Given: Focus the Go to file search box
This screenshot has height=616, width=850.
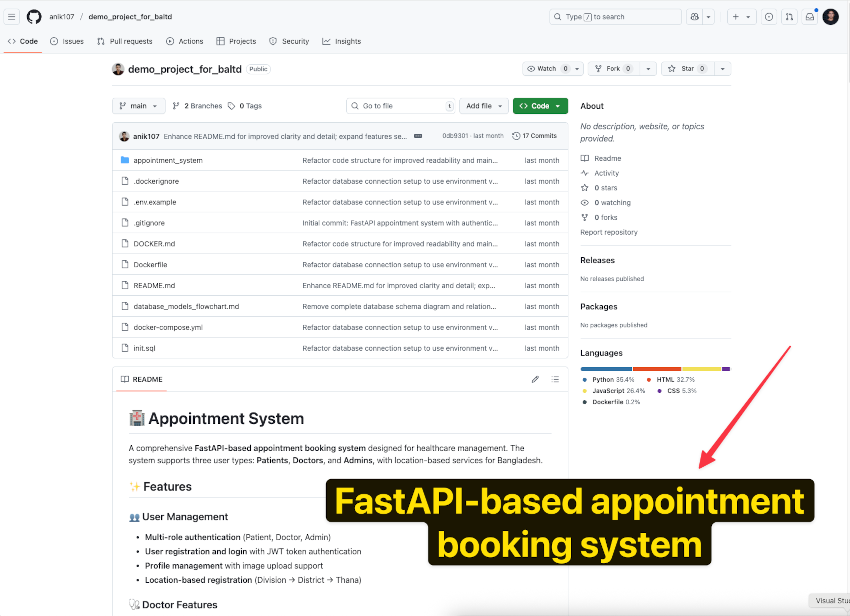Looking at the screenshot, I should tap(400, 106).
